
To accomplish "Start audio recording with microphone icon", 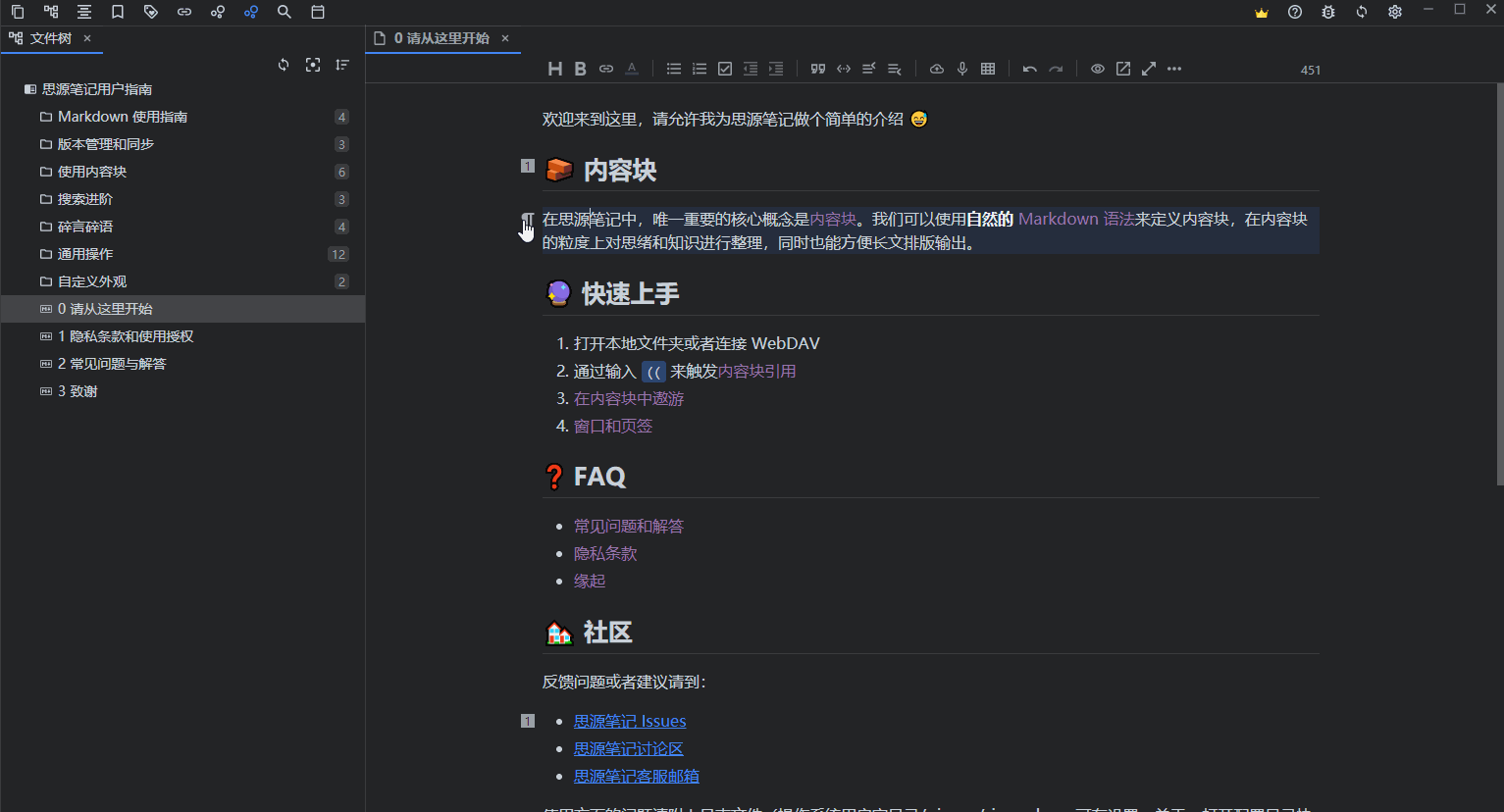I will coord(962,69).
